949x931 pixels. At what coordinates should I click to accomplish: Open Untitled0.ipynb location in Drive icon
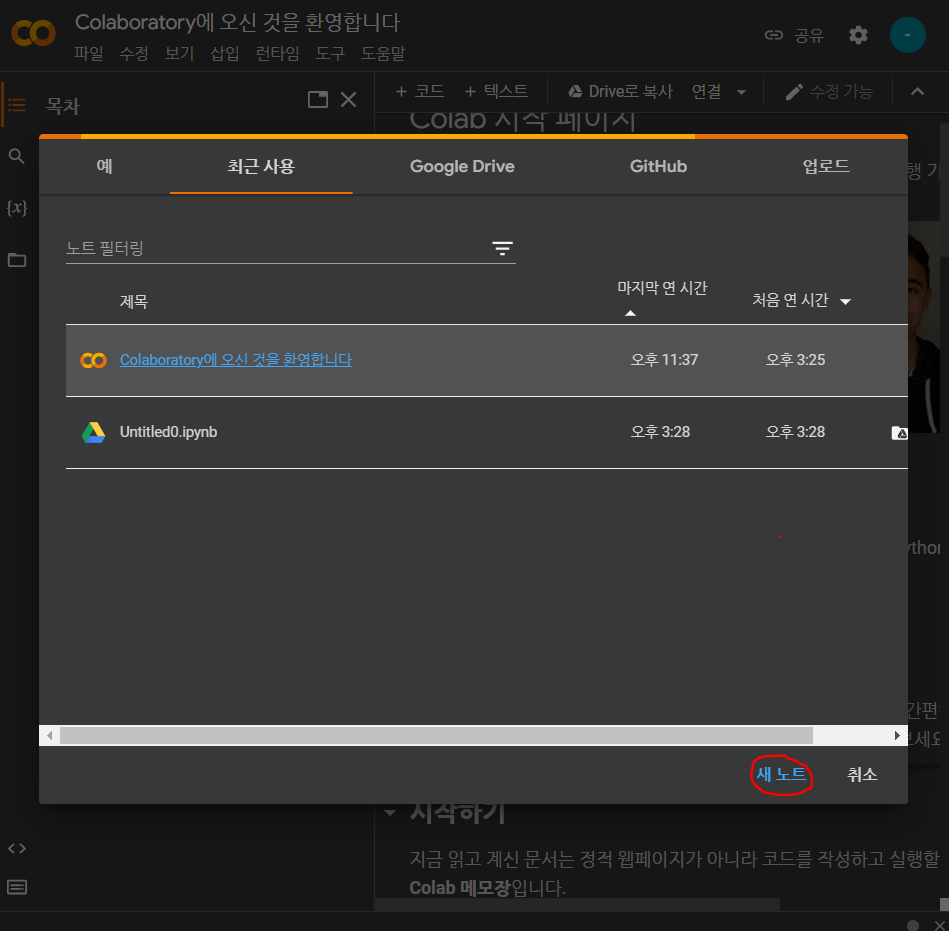click(899, 433)
